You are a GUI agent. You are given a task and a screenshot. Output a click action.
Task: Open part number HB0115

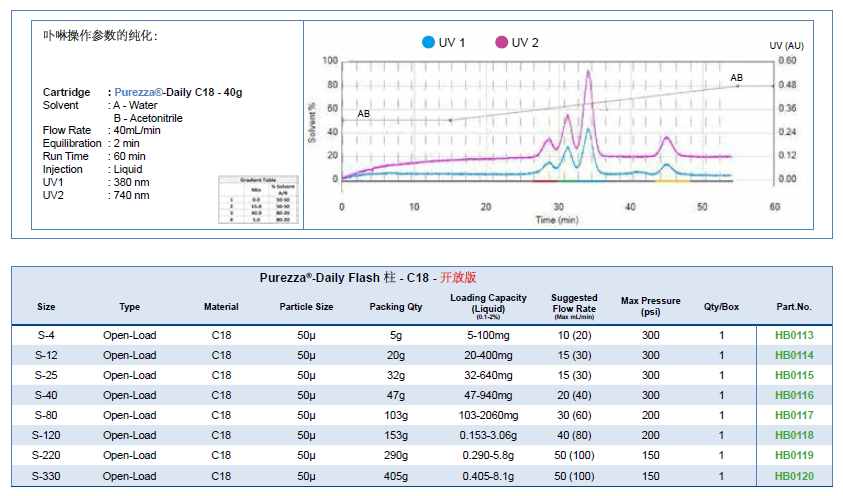(794, 375)
